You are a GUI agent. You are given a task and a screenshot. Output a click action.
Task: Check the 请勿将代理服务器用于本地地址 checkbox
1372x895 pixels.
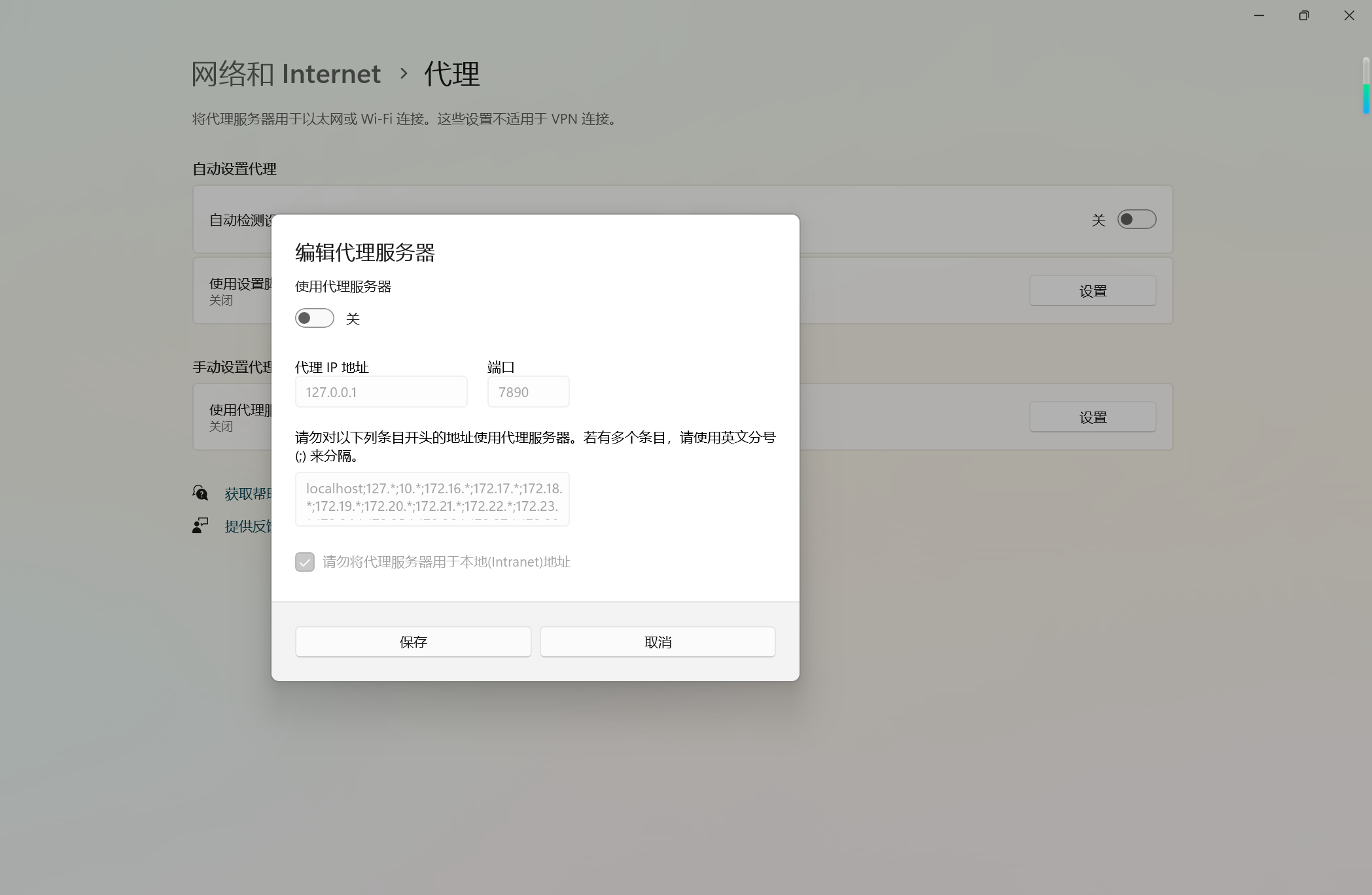point(305,562)
